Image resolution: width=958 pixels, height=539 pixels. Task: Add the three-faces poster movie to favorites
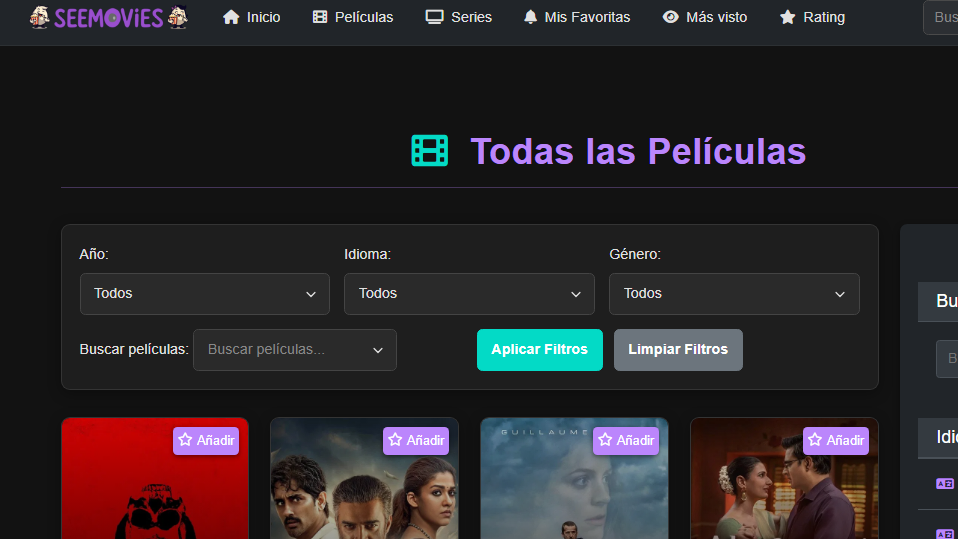[416, 441]
